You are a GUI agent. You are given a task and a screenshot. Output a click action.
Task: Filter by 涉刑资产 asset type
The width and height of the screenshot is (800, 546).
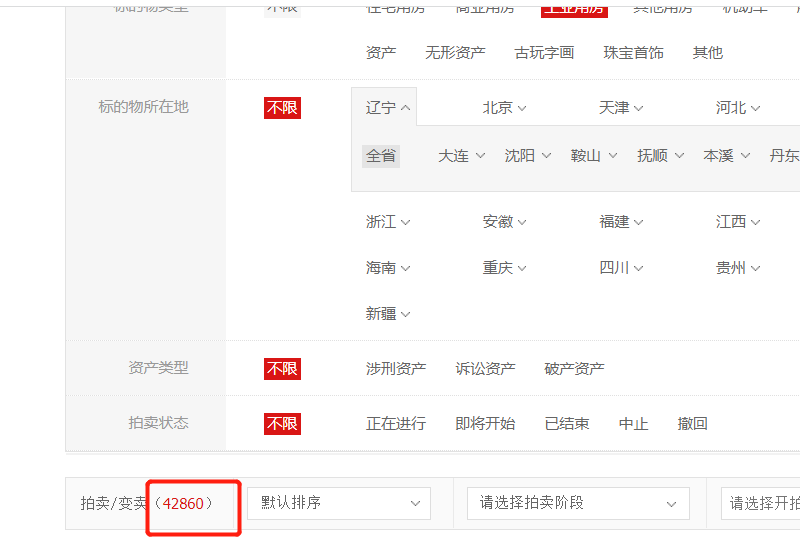(395, 369)
